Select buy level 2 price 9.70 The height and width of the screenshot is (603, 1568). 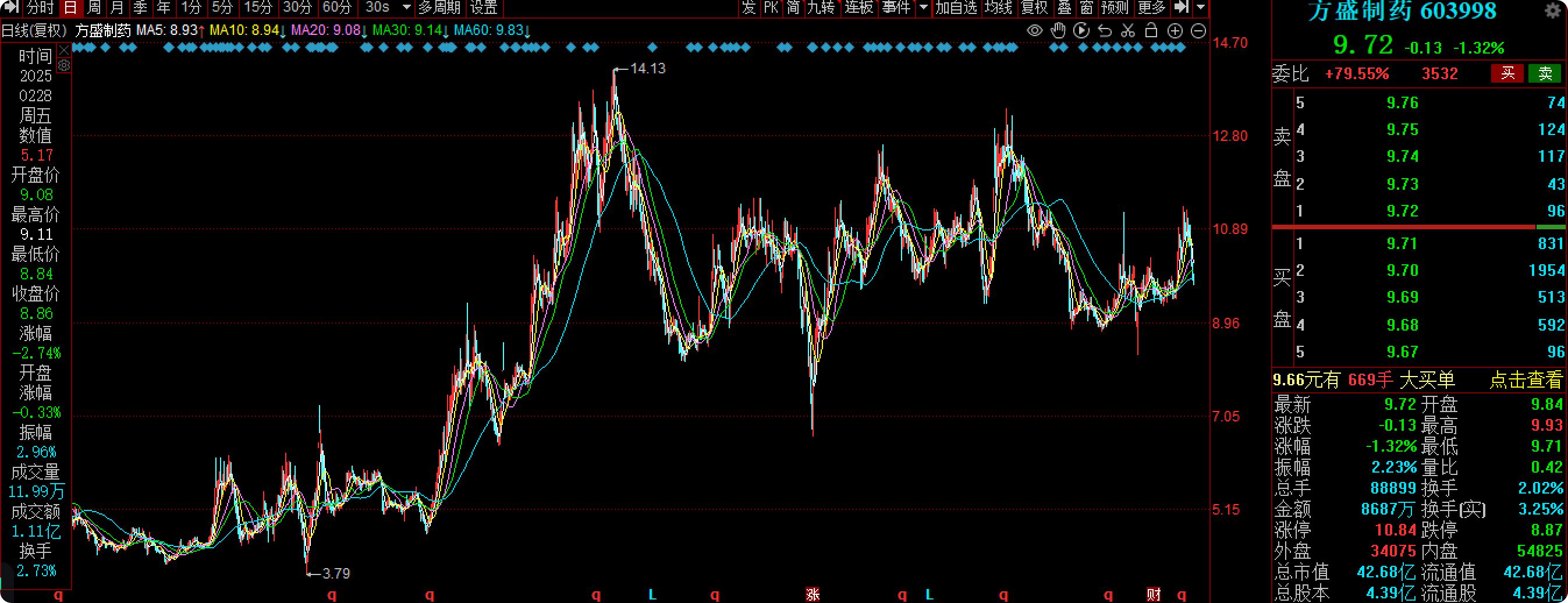pos(1403,270)
